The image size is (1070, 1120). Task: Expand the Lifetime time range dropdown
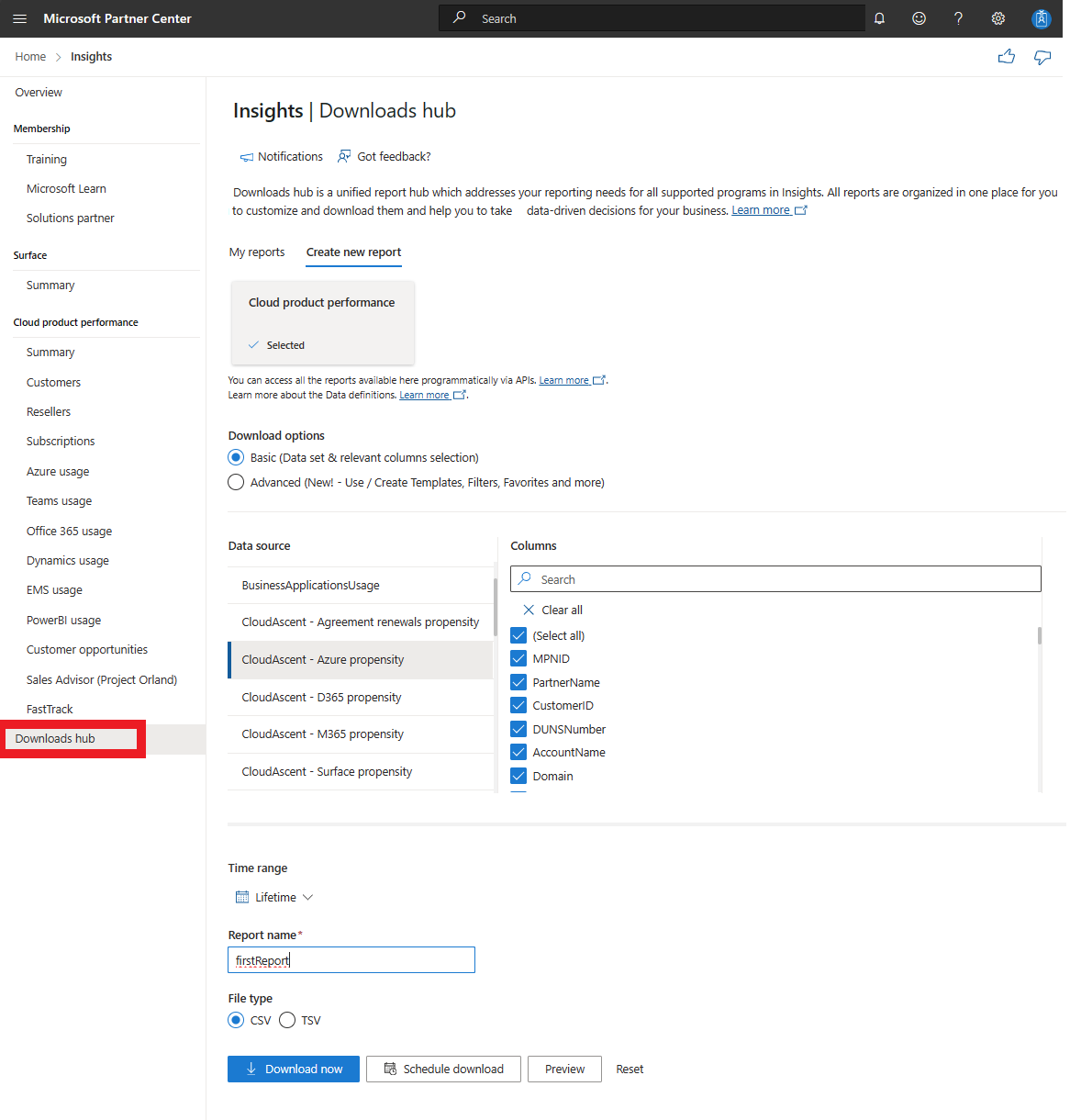pos(274,897)
